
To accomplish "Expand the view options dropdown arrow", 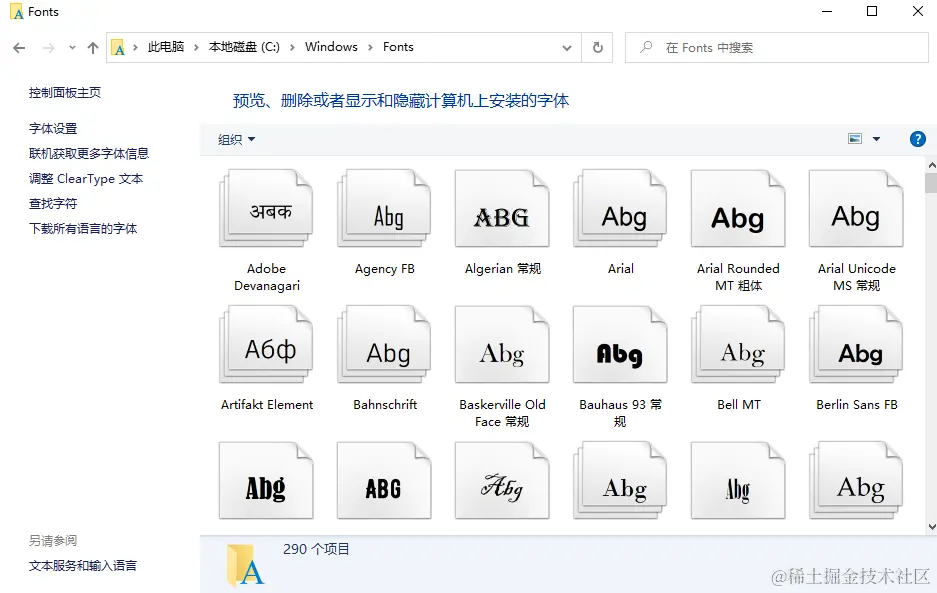I will 876,139.
